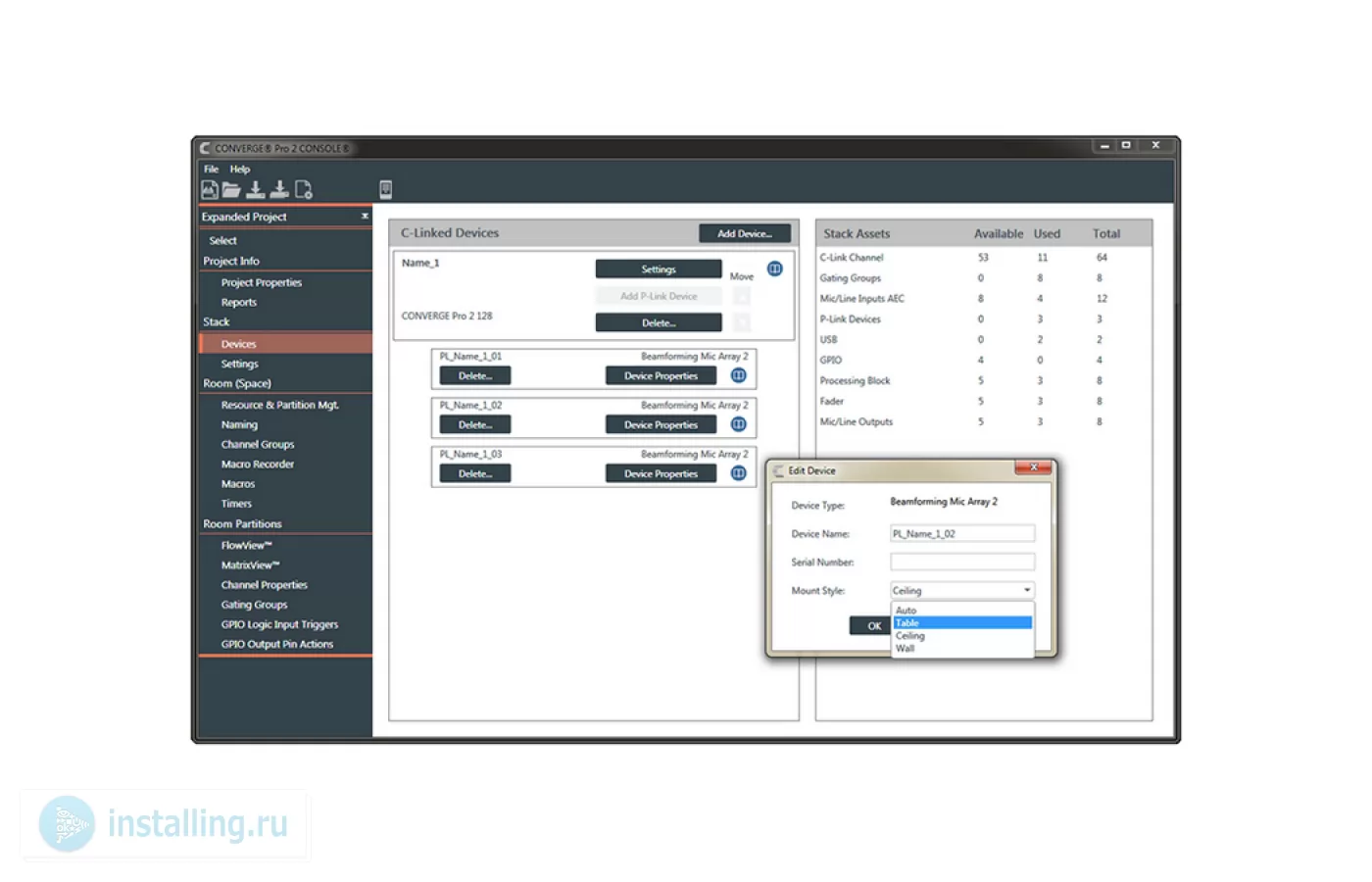Image resolution: width=1372 pixels, height=882 pixels.
Task: Choose Auto in the Mount Style list
Action: [962, 611]
